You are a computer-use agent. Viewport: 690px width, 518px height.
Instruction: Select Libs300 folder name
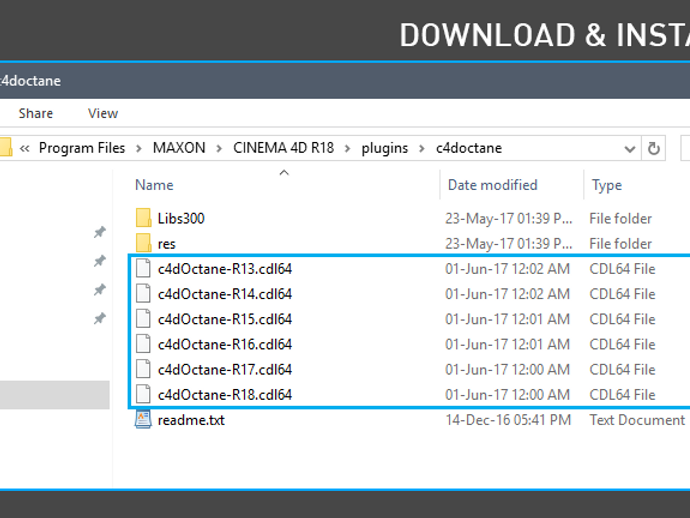[x=181, y=218]
